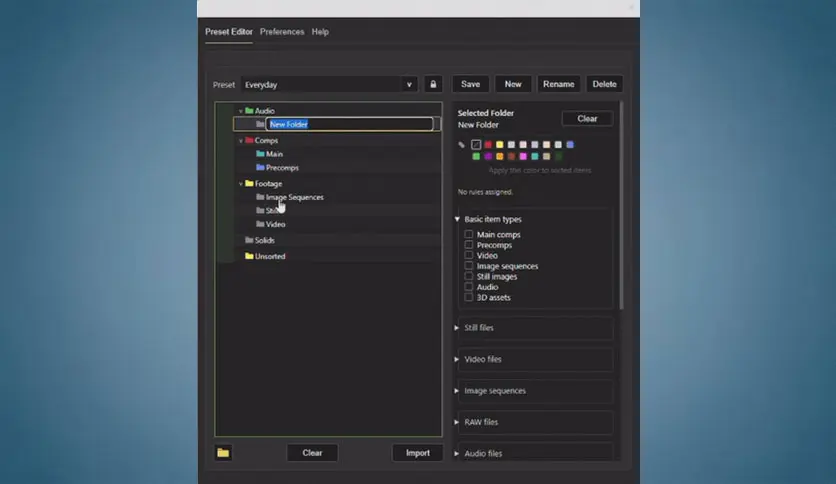Enable the Precomps checkbox

pos(469,245)
